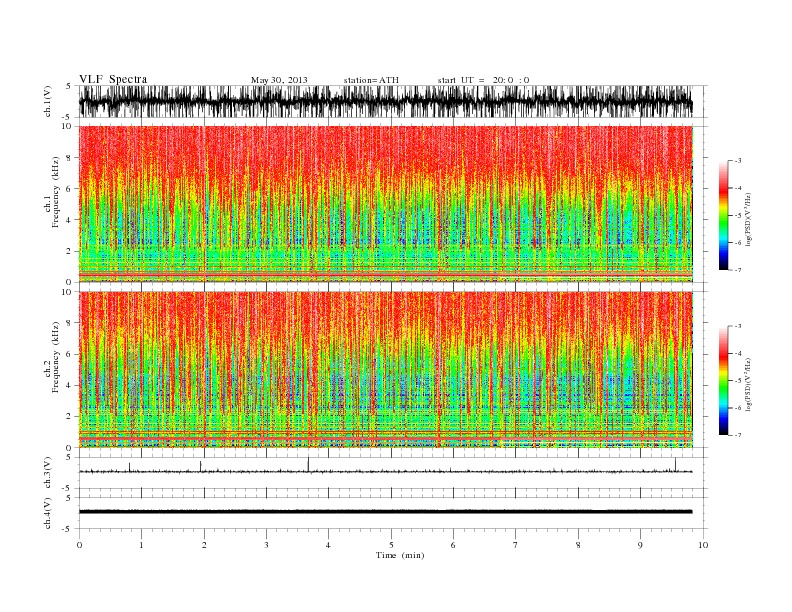Select the "start UT = 20:0 :0" text
The image size is (792, 612).
483,80
